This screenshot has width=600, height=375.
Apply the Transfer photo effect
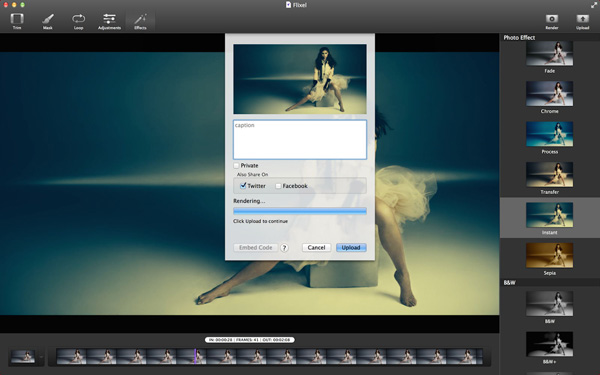pos(549,174)
